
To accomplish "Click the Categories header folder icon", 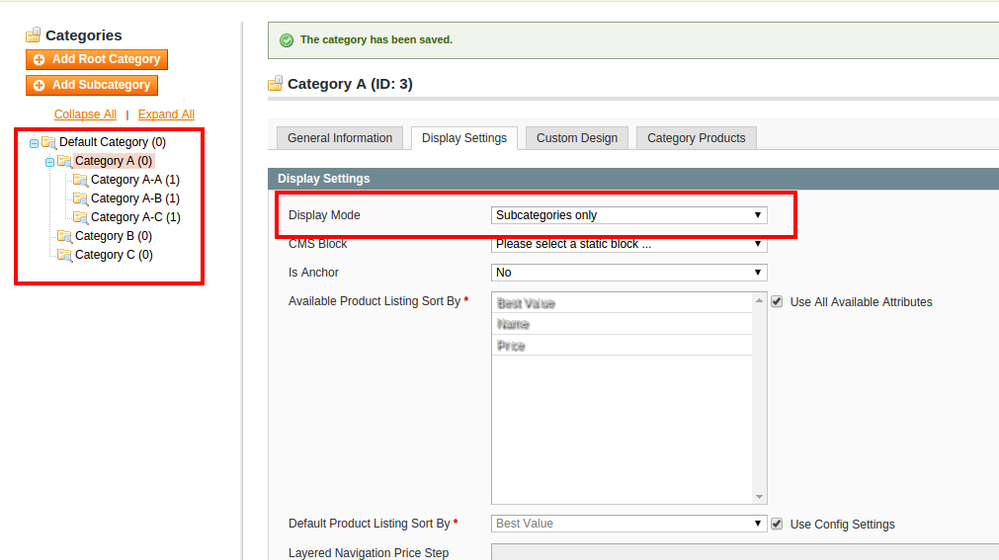I will pos(33,36).
